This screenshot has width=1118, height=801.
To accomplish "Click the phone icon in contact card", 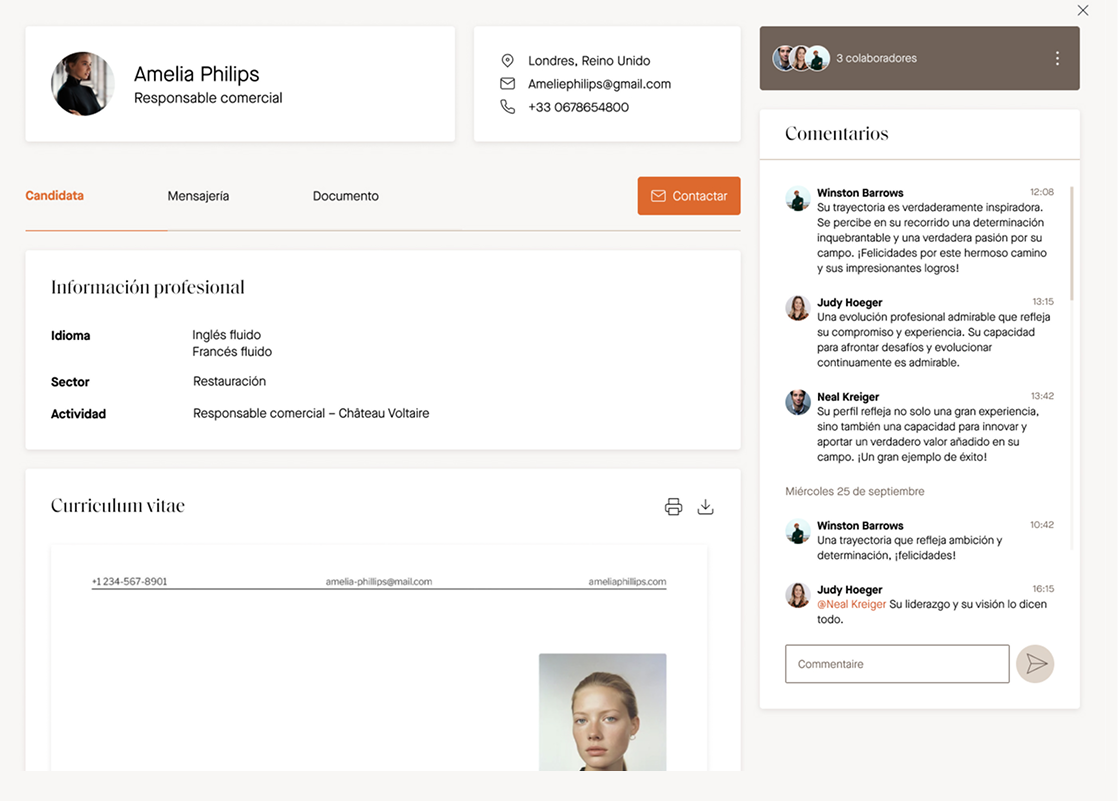I will 508,107.
